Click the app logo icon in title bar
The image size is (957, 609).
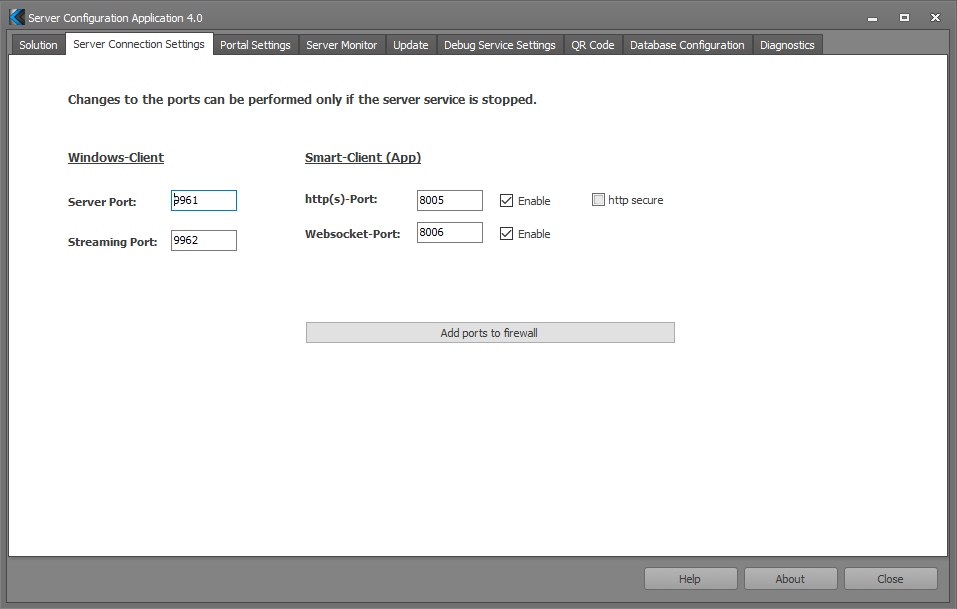pos(17,18)
